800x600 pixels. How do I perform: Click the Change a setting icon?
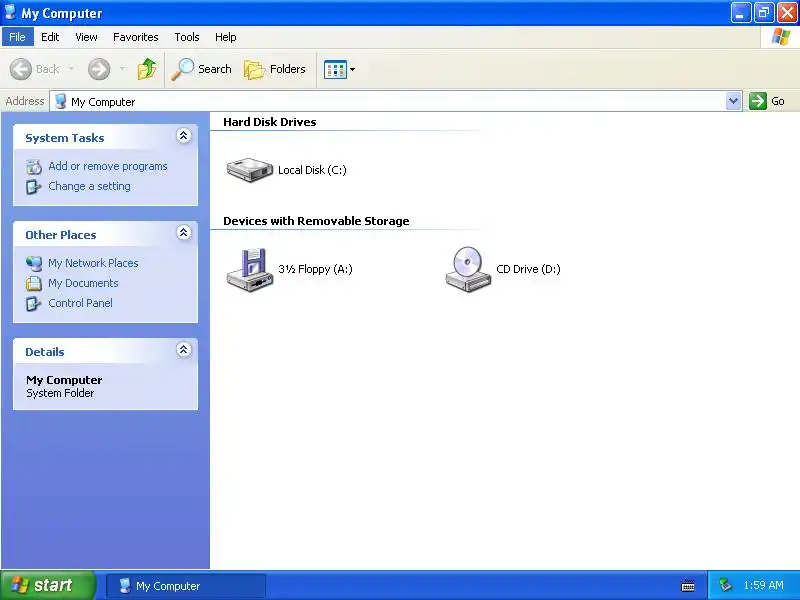[34, 187]
